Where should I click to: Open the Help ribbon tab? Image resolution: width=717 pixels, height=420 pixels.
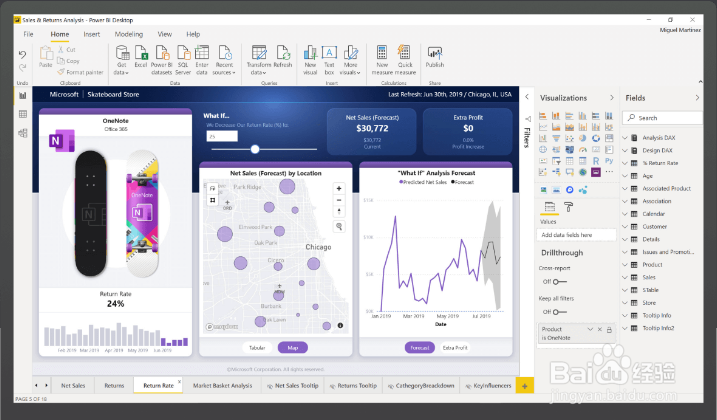click(193, 34)
